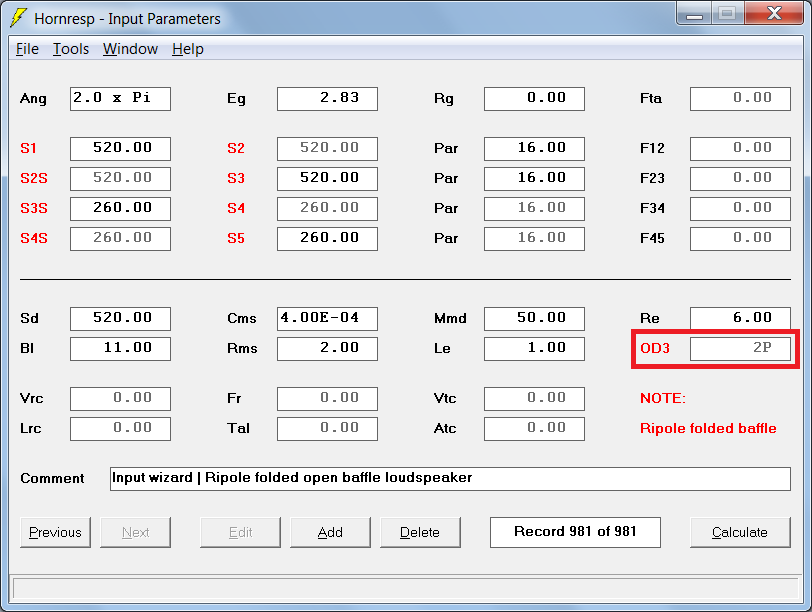Select the F34 input field
This screenshot has height=612, width=812.
(741, 209)
